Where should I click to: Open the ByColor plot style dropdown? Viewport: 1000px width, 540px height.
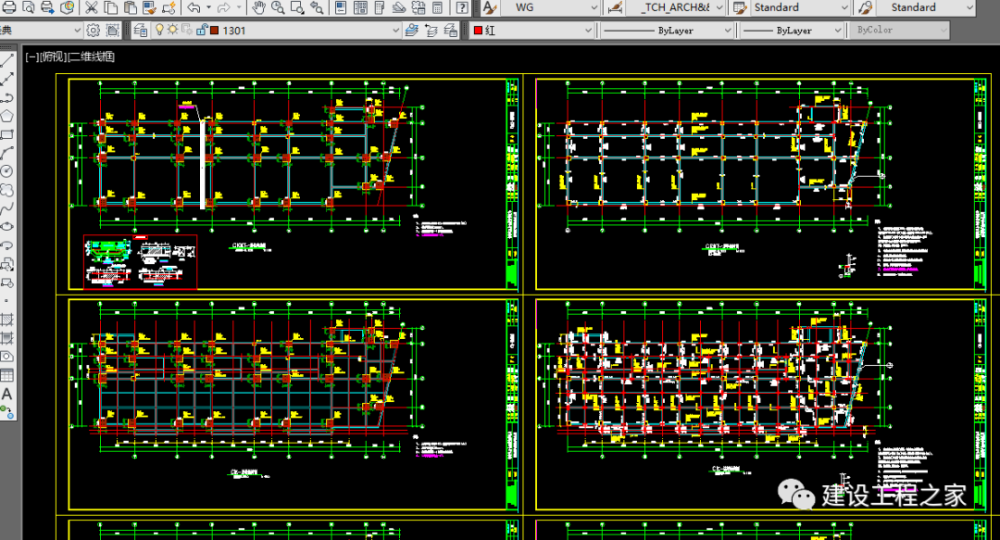click(x=899, y=30)
